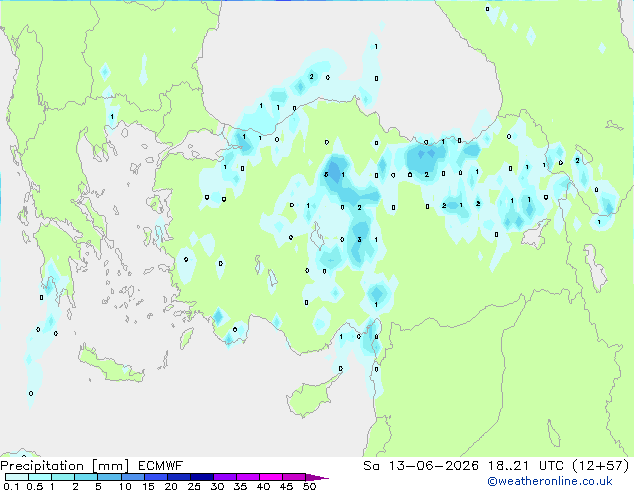Click the map value '3' over southern Turkey
Image resolution: width=634 pixels, height=490 pixels.
point(359,240)
